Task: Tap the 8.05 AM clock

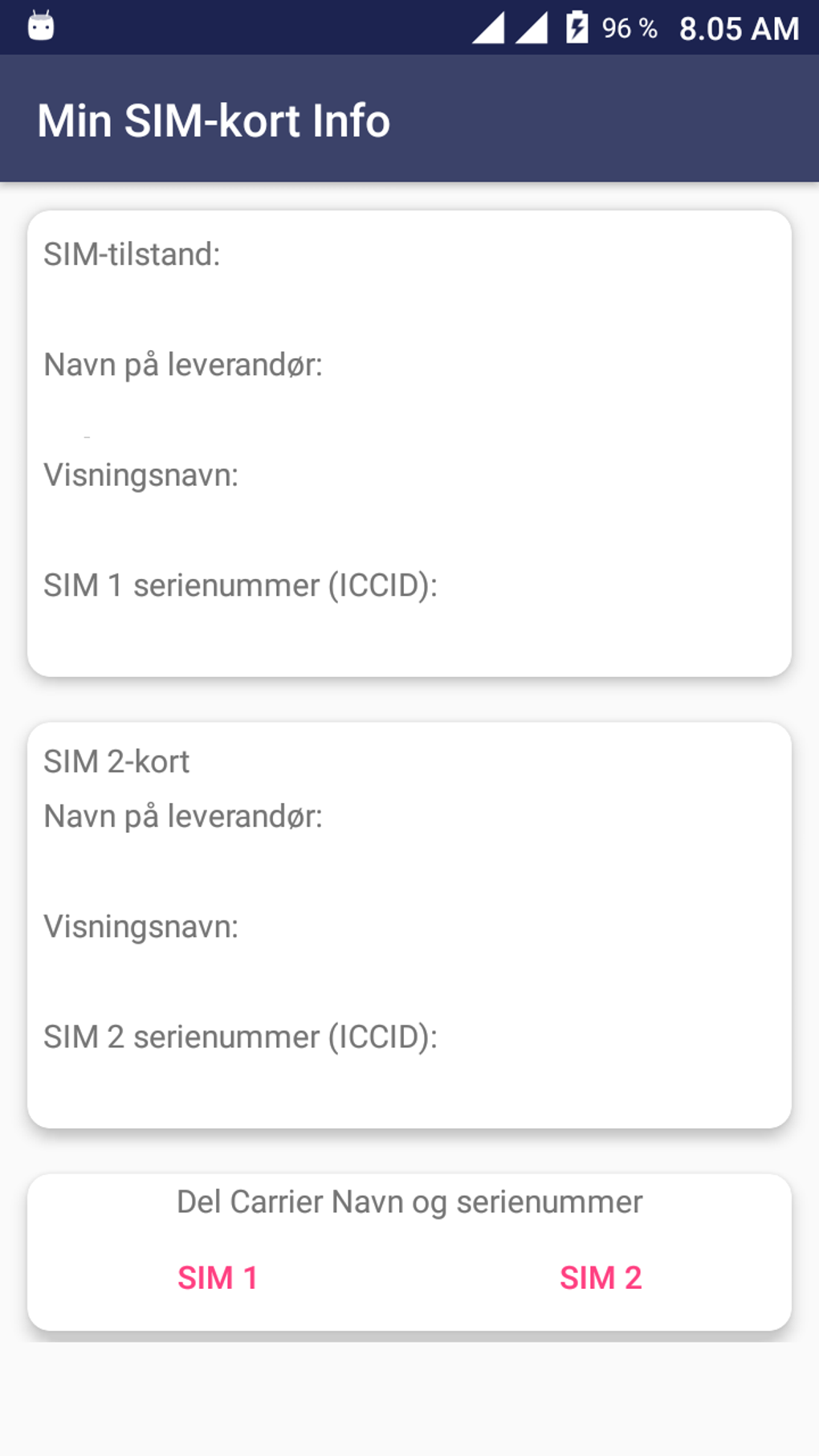Action: coord(739,29)
